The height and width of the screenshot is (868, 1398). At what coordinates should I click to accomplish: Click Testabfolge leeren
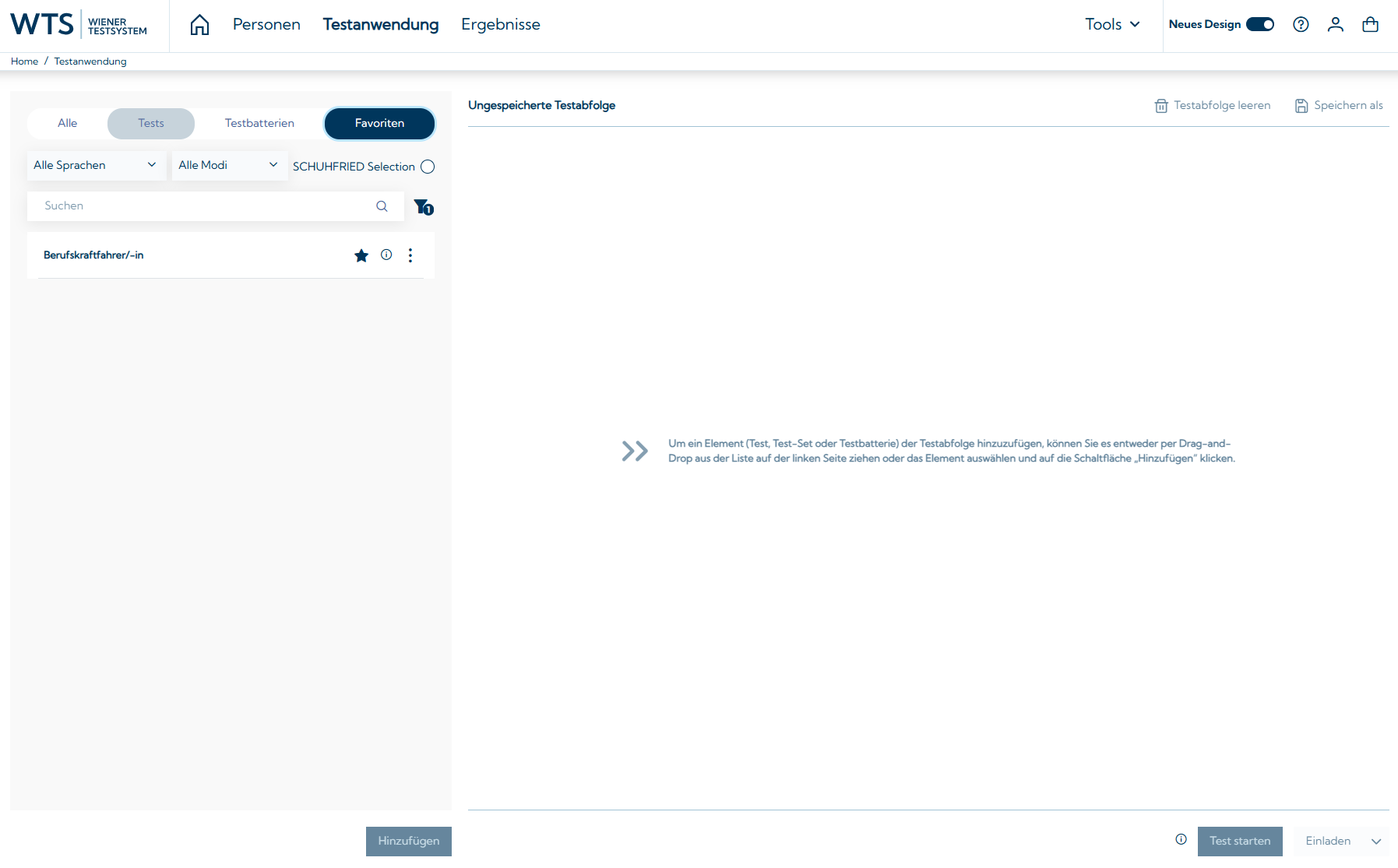pos(1213,106)
